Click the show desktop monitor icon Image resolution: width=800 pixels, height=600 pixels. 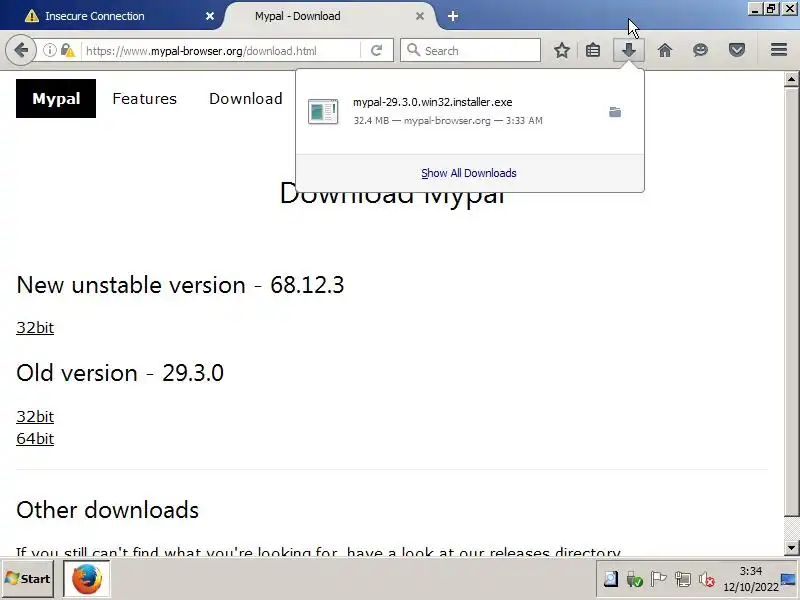pyautogui.click(x=789, y=579)
